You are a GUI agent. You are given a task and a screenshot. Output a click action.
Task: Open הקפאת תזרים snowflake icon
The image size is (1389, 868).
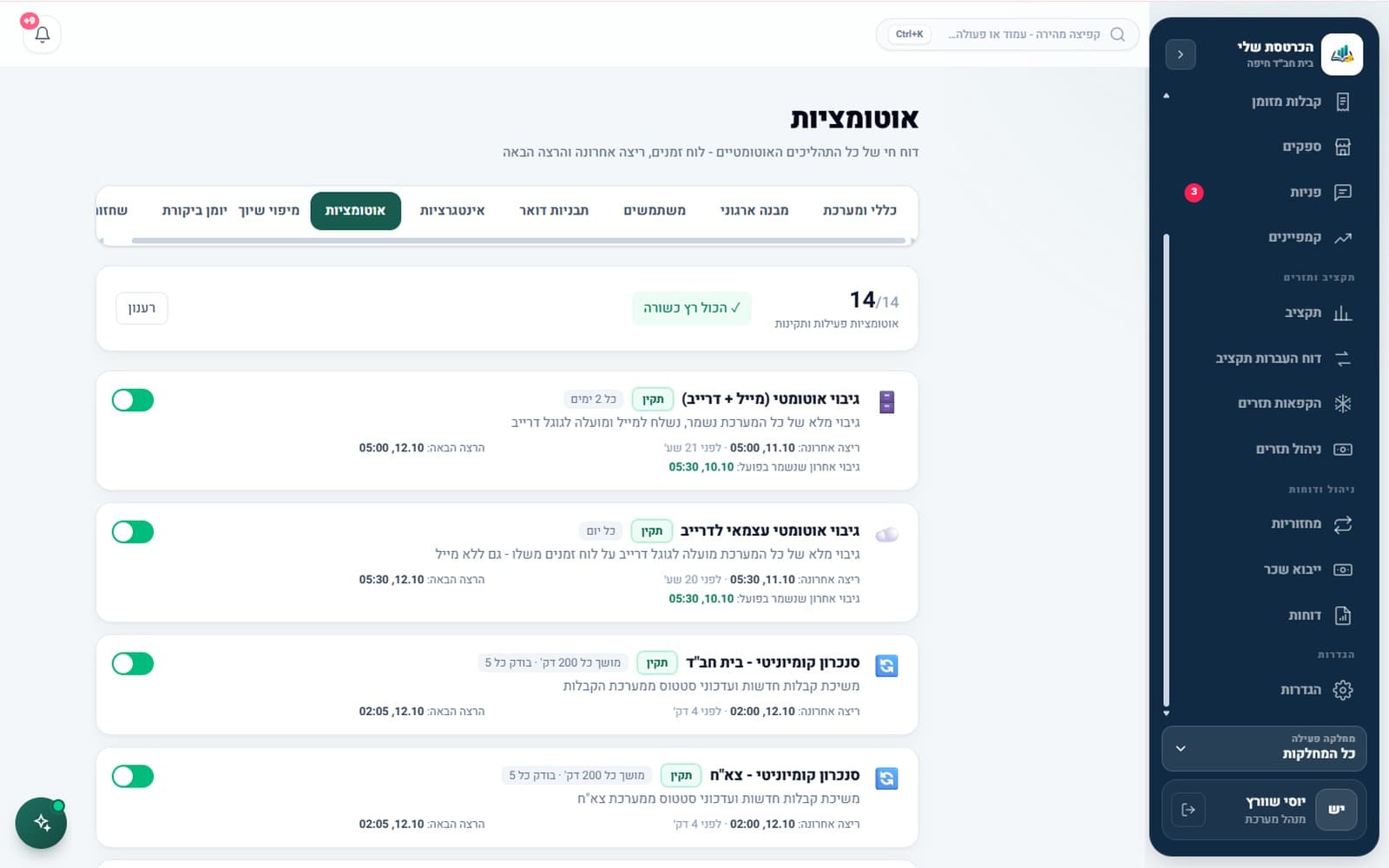(x=1342, y=403)
